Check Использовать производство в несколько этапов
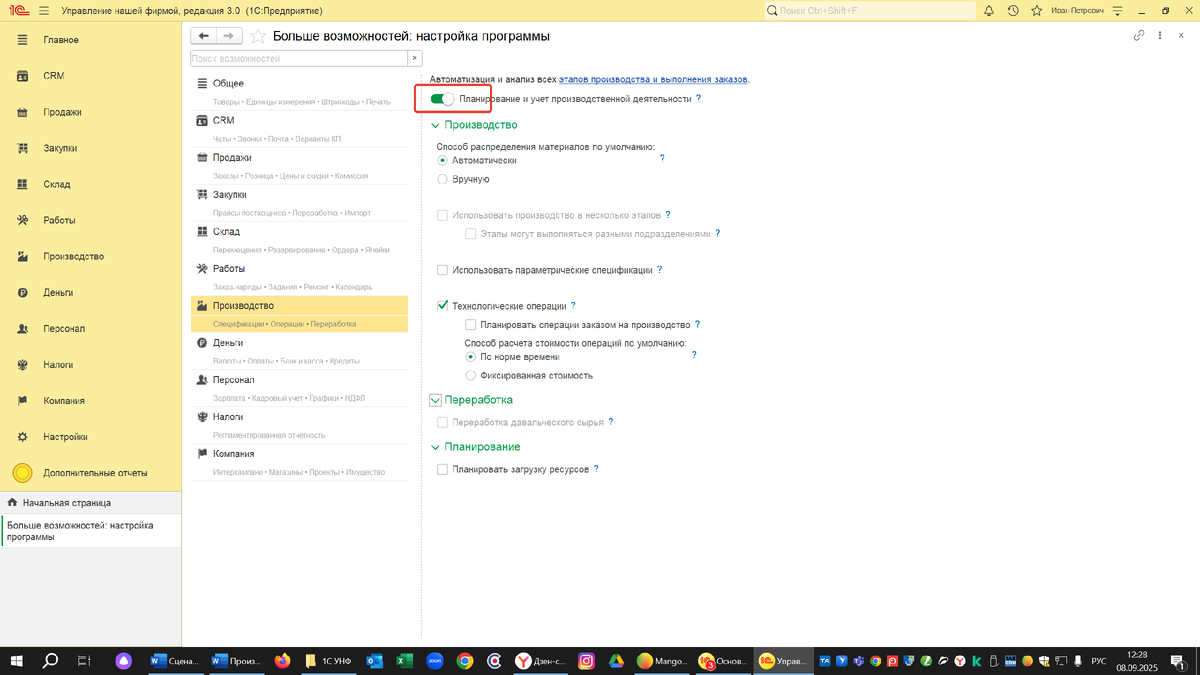Image resolution: width=1200 pixels, height=675 pixels. point(443,215)
